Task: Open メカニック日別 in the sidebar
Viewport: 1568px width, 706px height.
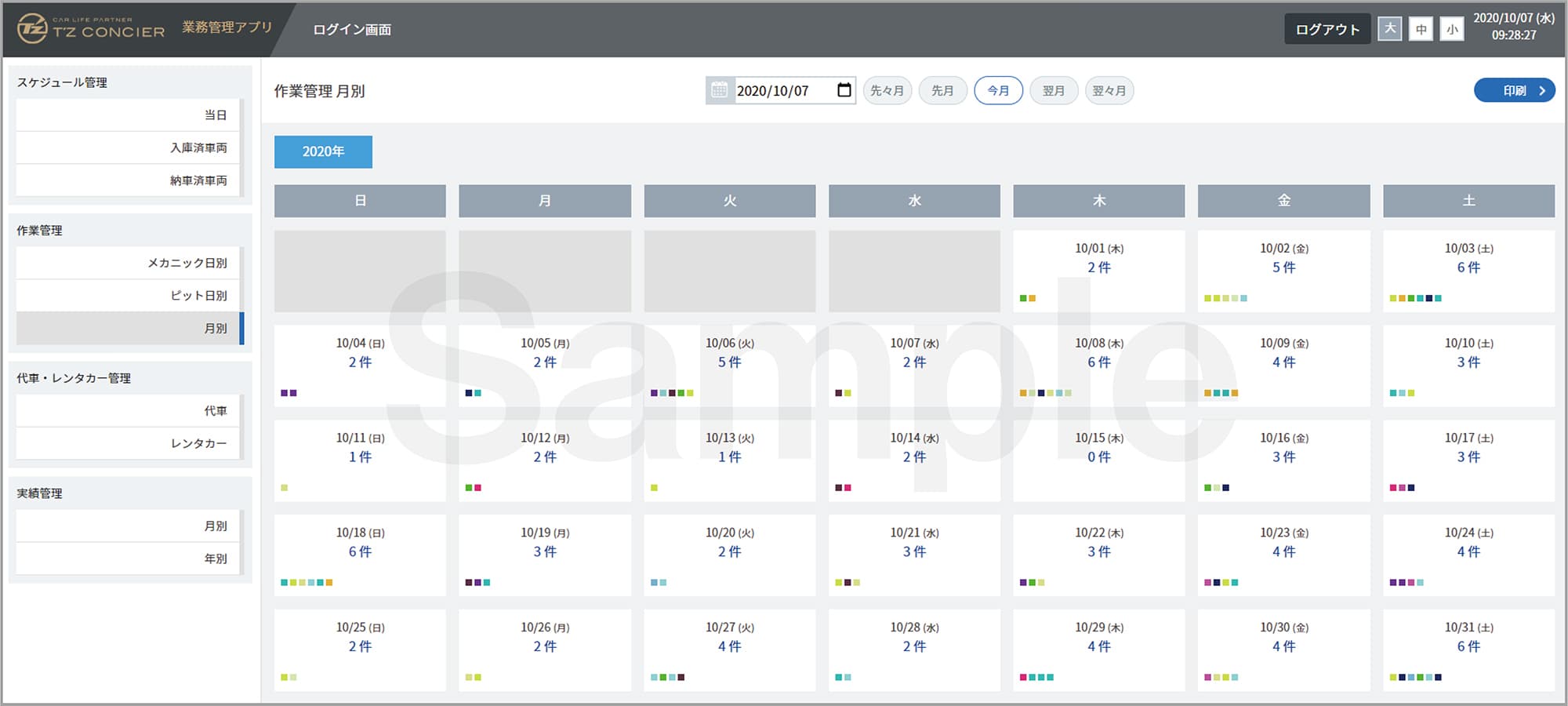Action: pyautogui.click(x=129, y=263)
